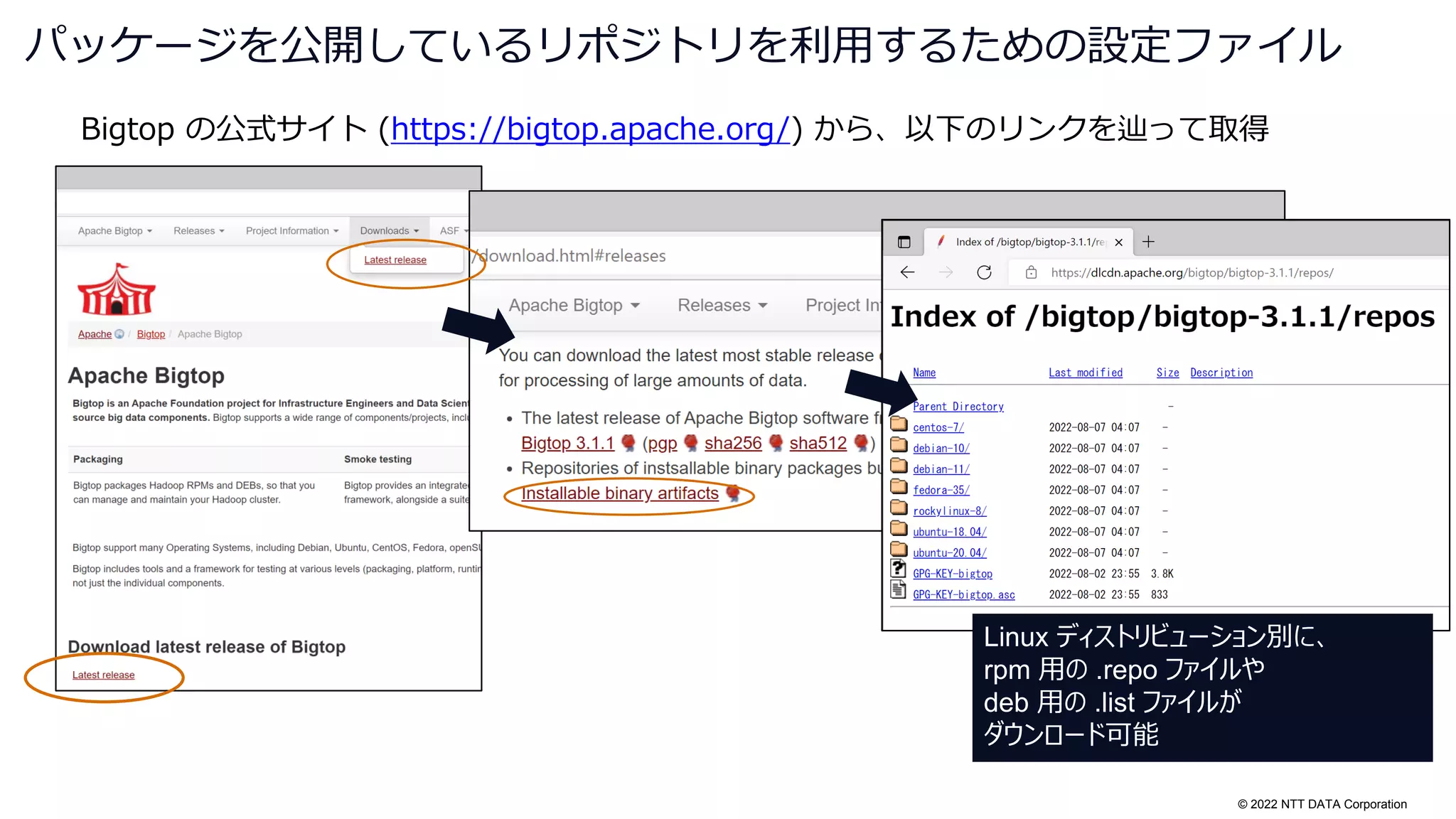
Task: Sort the index by the Name column
Action: [x=924, y=373]
